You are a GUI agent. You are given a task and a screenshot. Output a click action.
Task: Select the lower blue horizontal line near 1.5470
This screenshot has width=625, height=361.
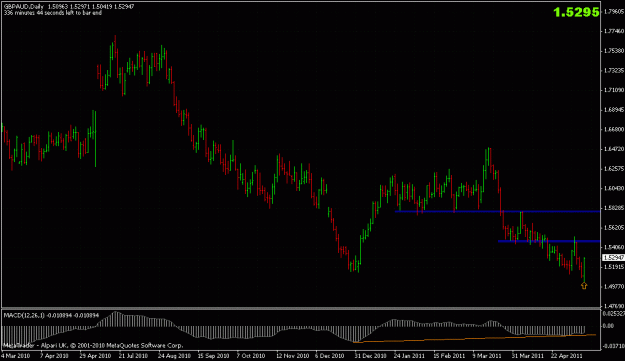tap(549, 241)
